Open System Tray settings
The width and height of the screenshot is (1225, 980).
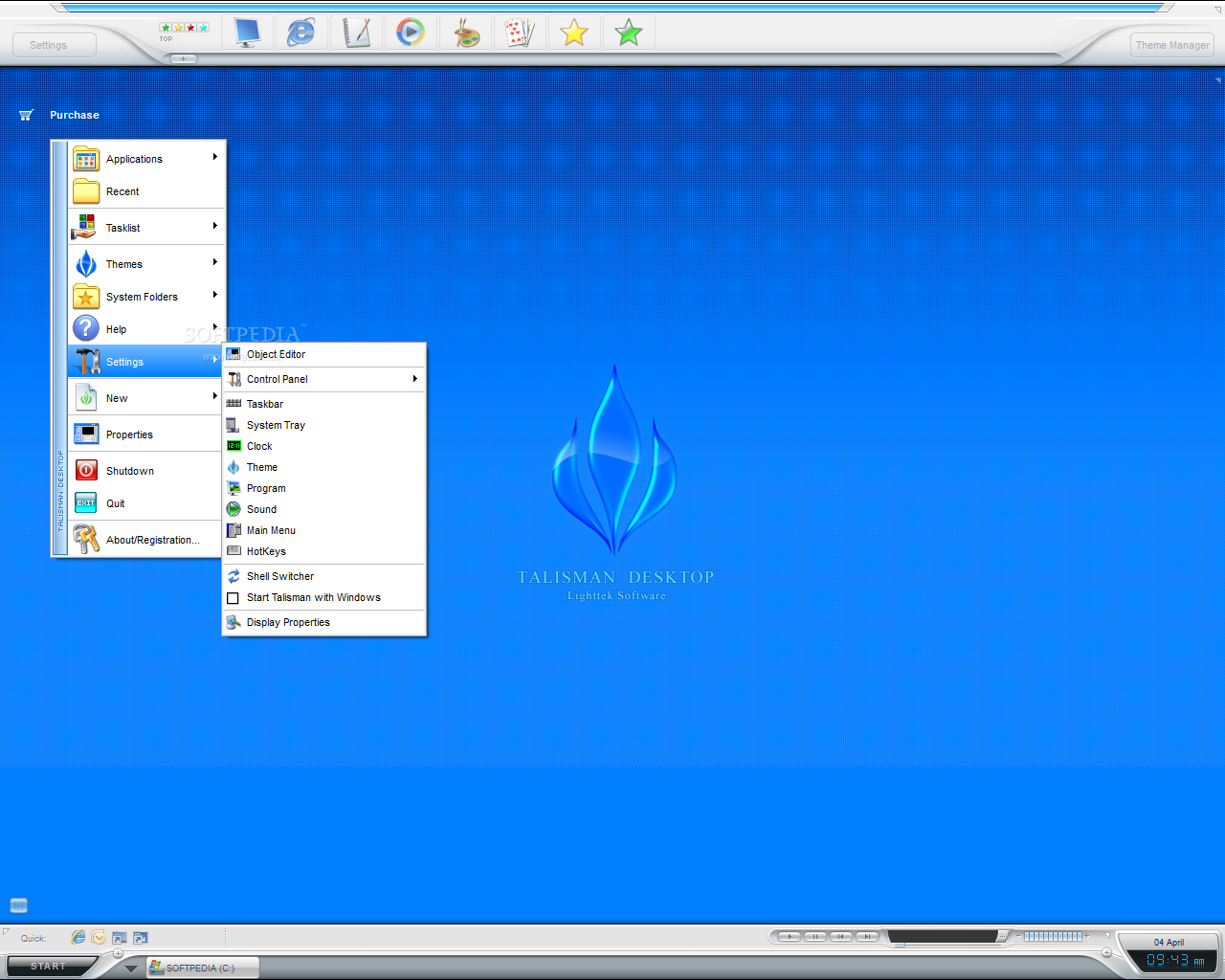[x=324, y=425]
